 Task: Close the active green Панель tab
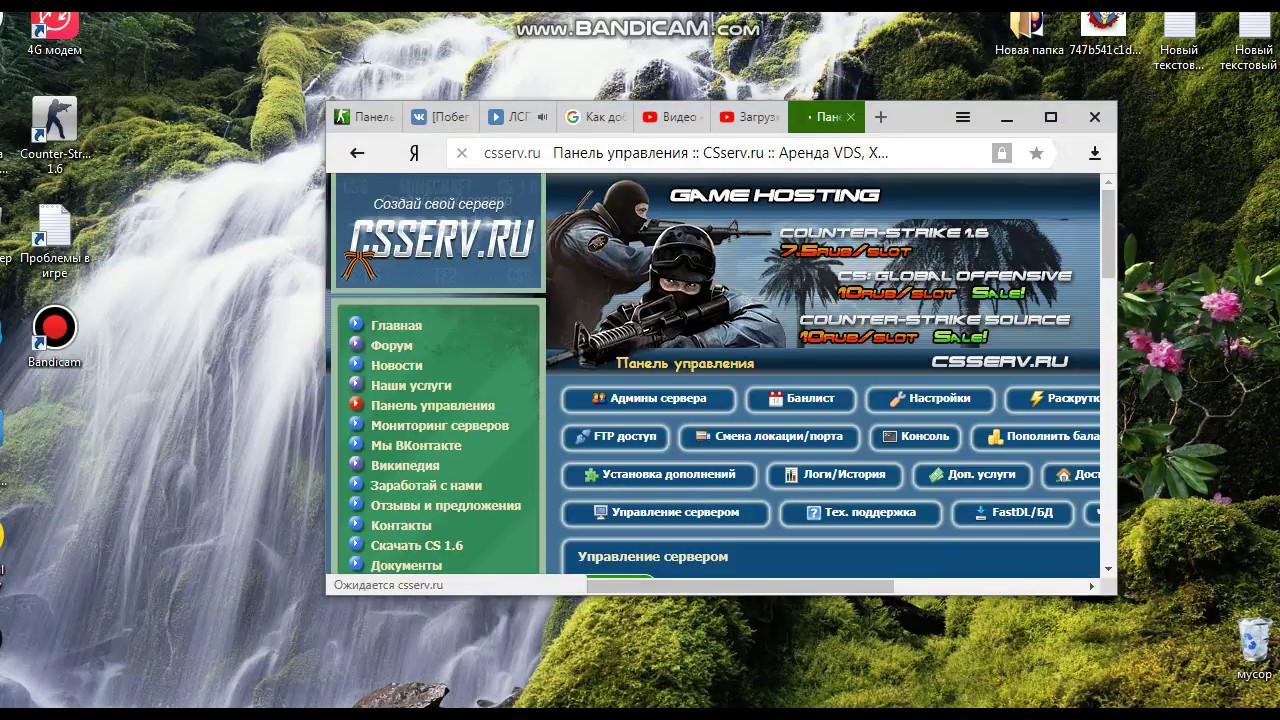pos(851,117)
